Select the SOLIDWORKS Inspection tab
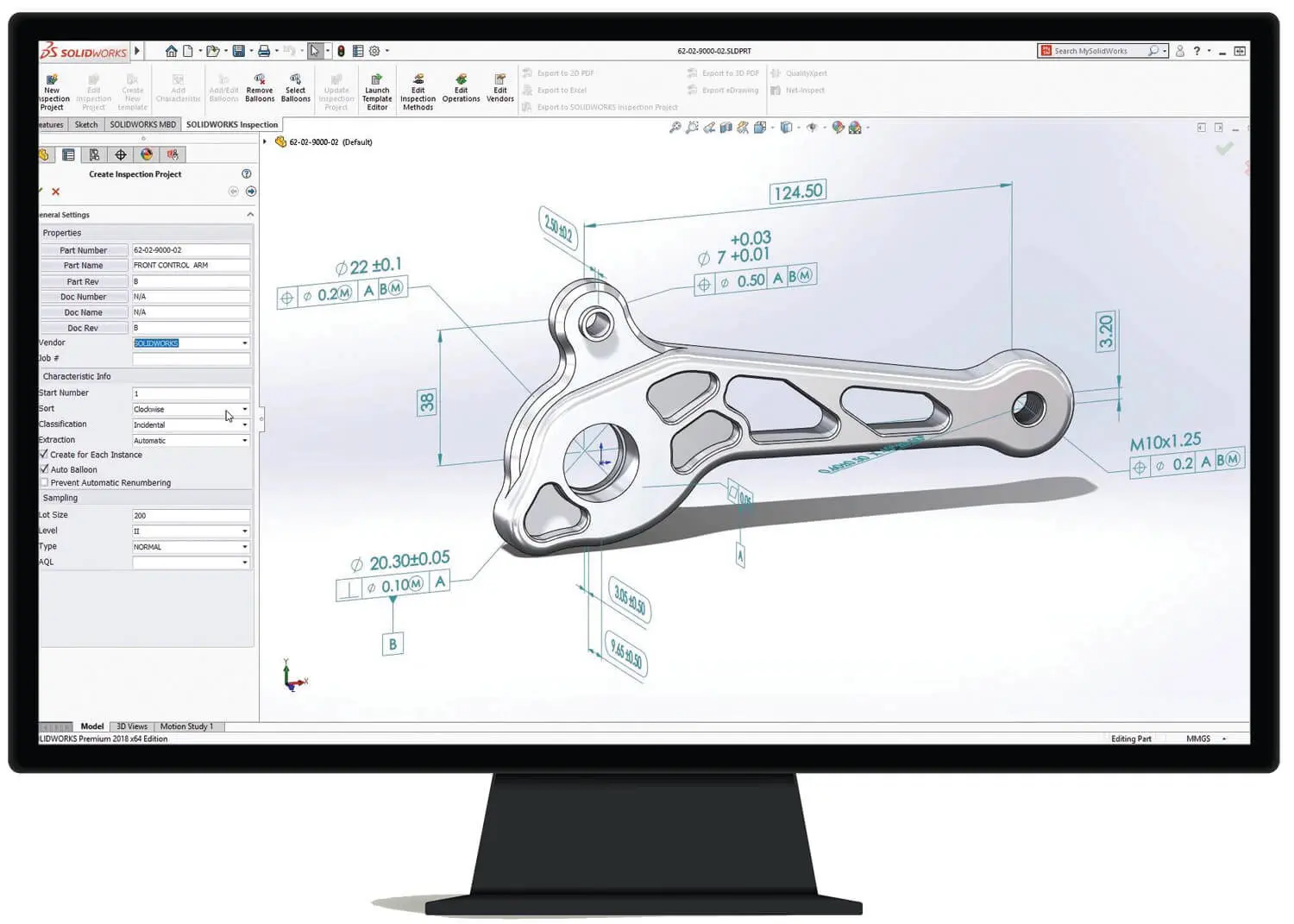This screenshot has height=924, width=1294. coord(232,124)
